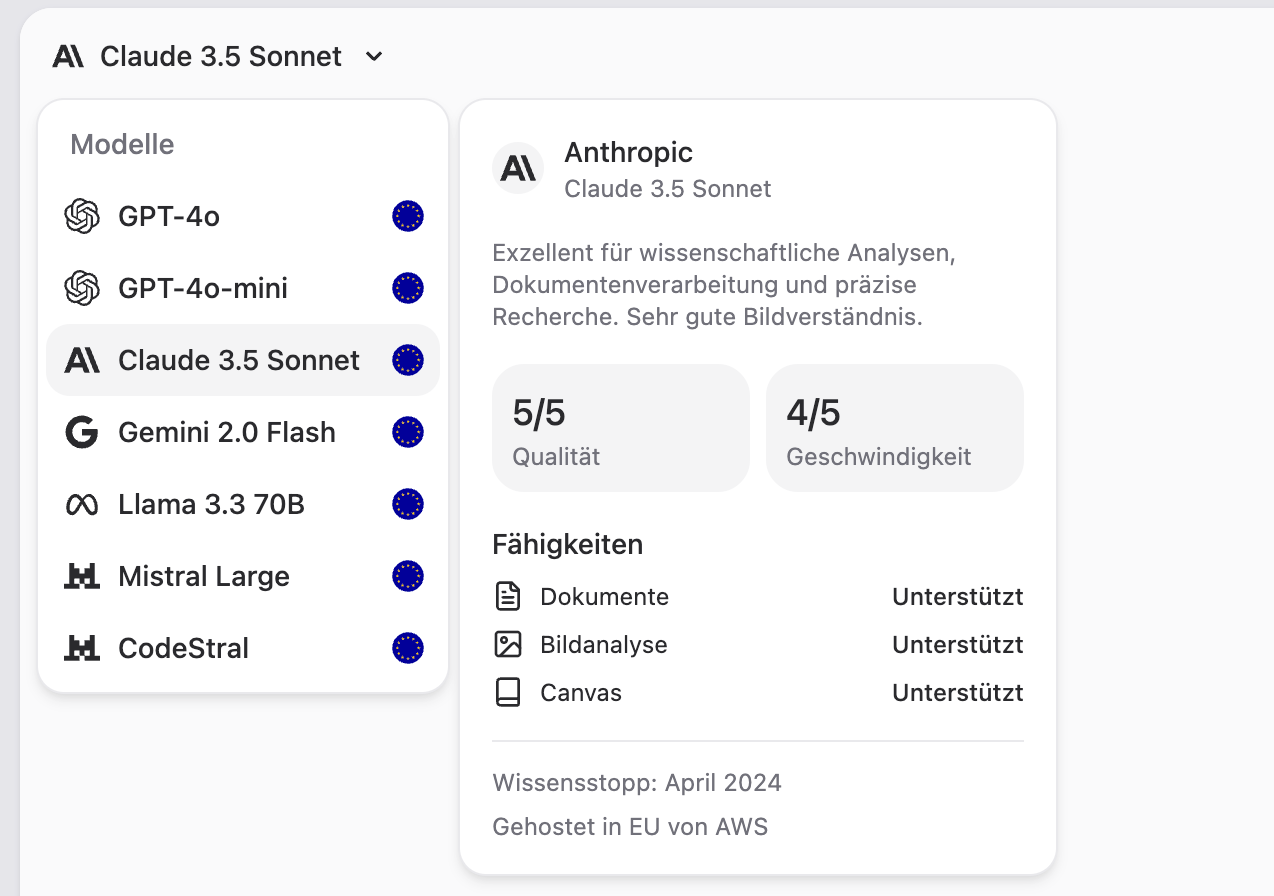Click the Dokumente file icon under Fähigkeiten
This screenshot has height=896, width=1274.
click(x=508, y=597)
